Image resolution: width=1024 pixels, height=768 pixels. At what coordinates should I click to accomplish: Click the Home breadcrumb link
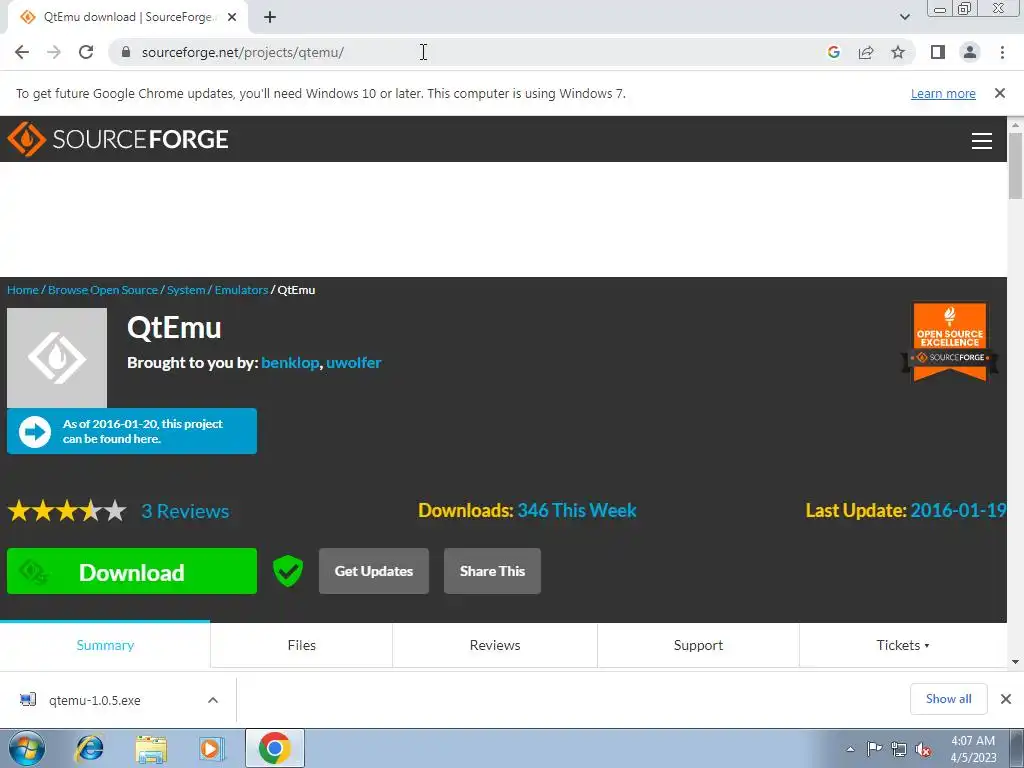pos(23,290)
